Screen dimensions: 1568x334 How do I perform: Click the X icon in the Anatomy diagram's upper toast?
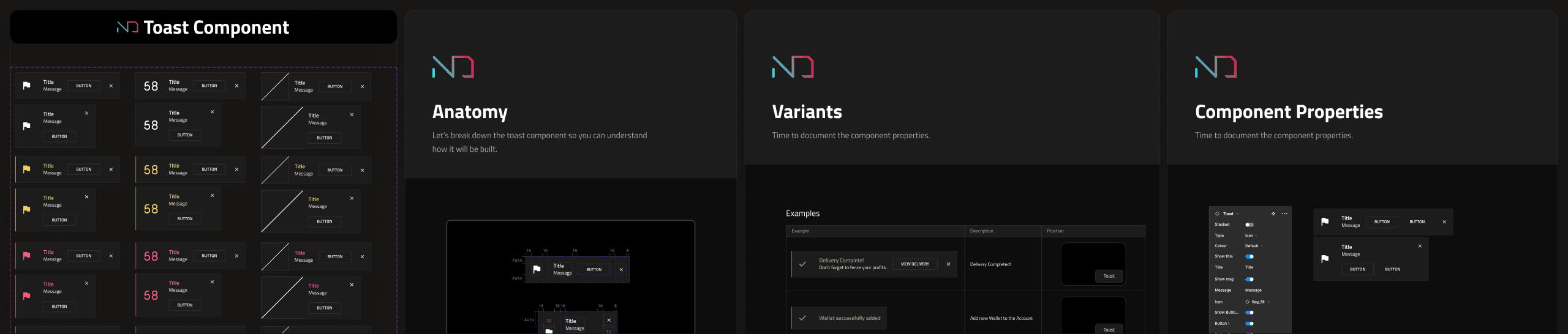(x=621, y=269)
